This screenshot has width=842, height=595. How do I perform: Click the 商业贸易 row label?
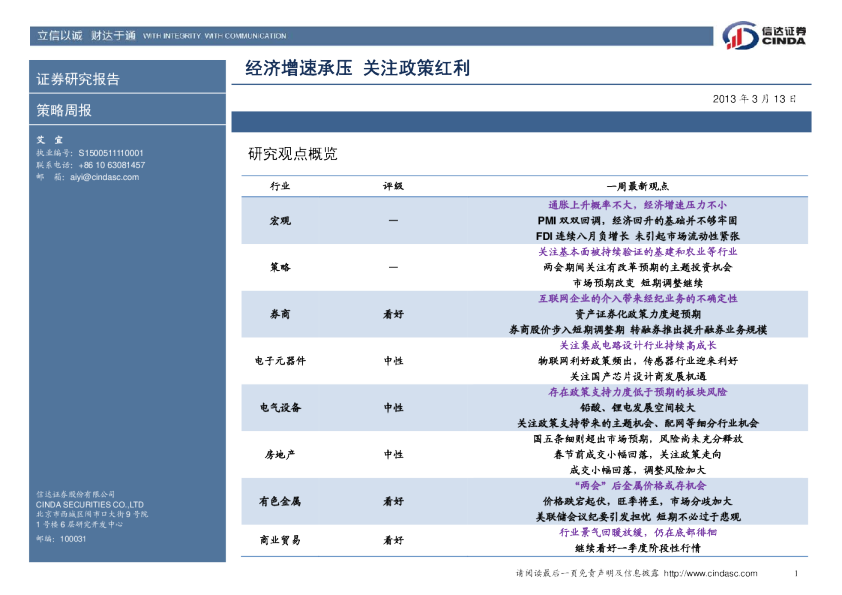coord(280,540)
